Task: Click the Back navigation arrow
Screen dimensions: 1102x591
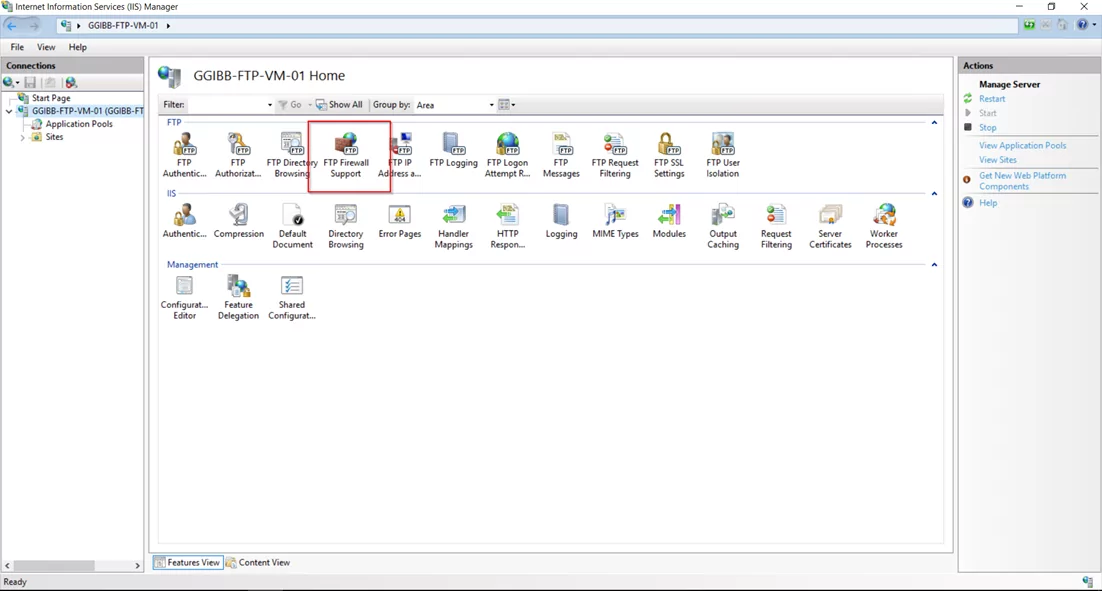Action: (12, 25)
